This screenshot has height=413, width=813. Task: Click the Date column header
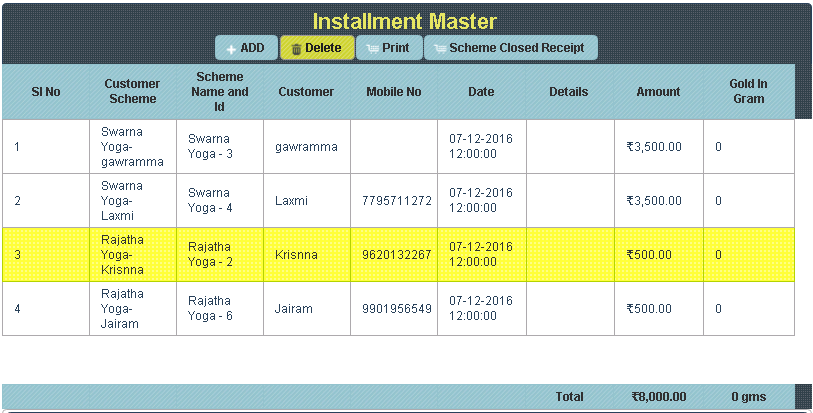coord(481,92)
